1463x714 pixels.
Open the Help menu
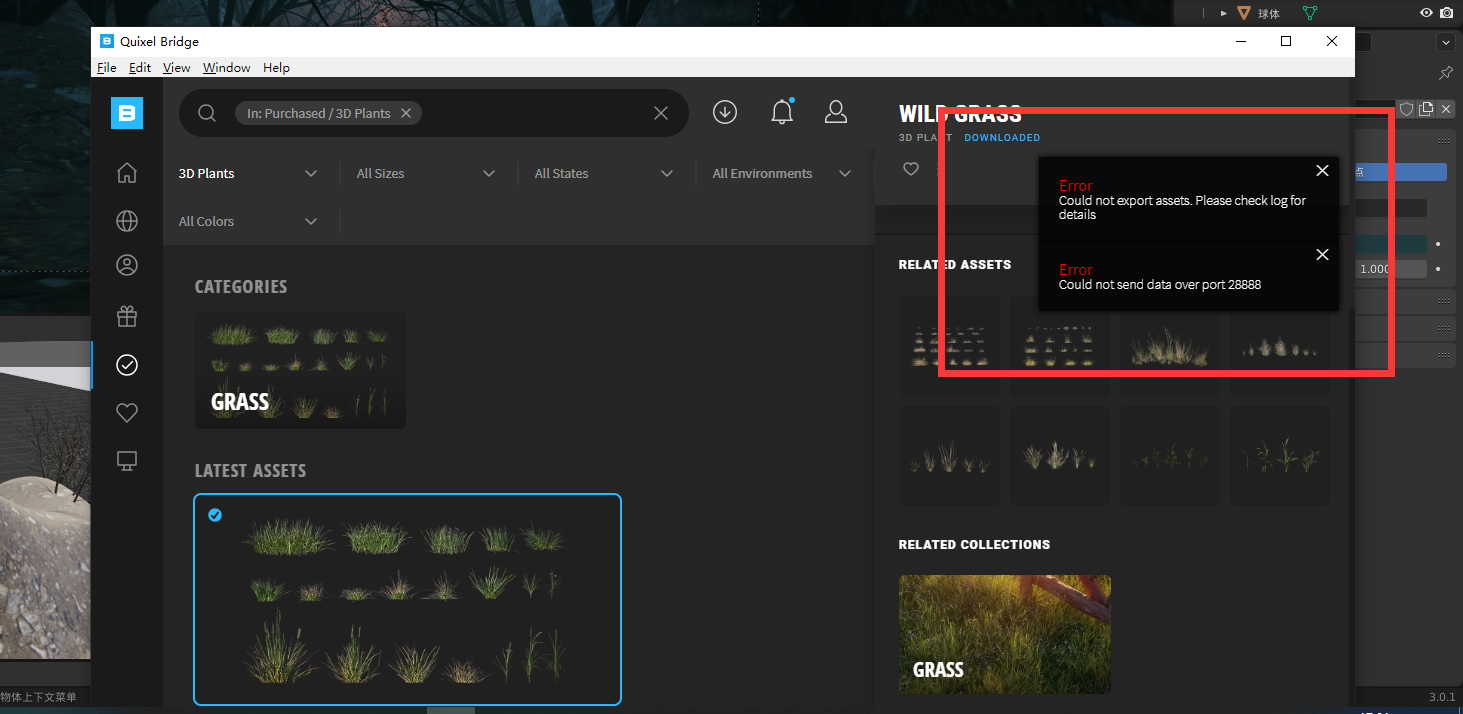click(276, 67)
